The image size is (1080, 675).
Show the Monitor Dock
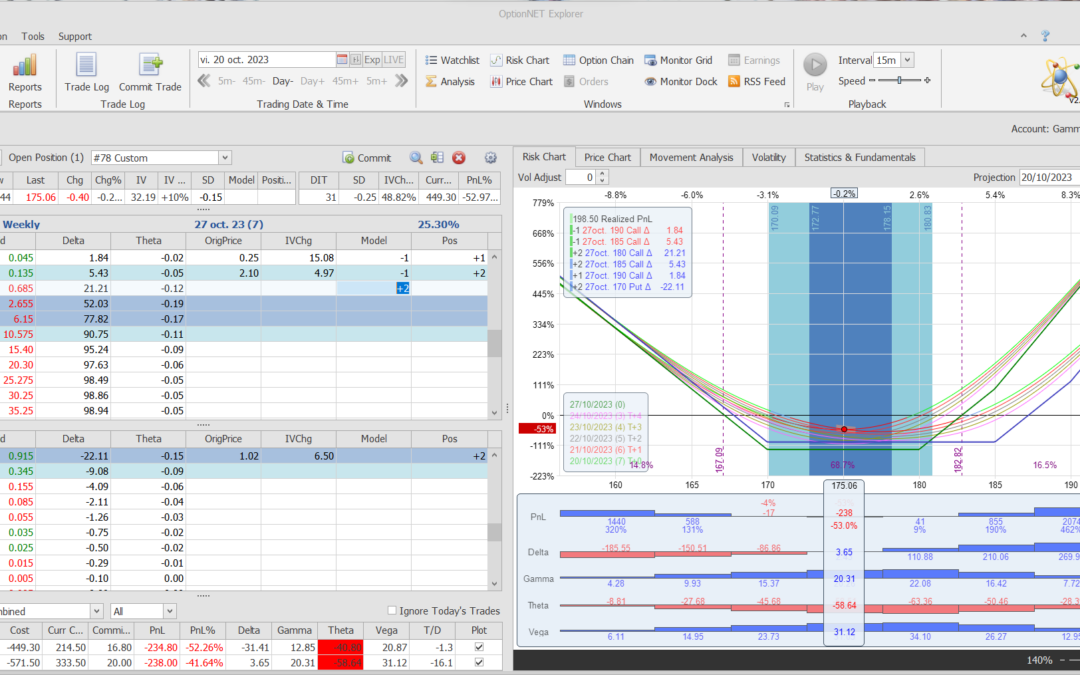680,82
